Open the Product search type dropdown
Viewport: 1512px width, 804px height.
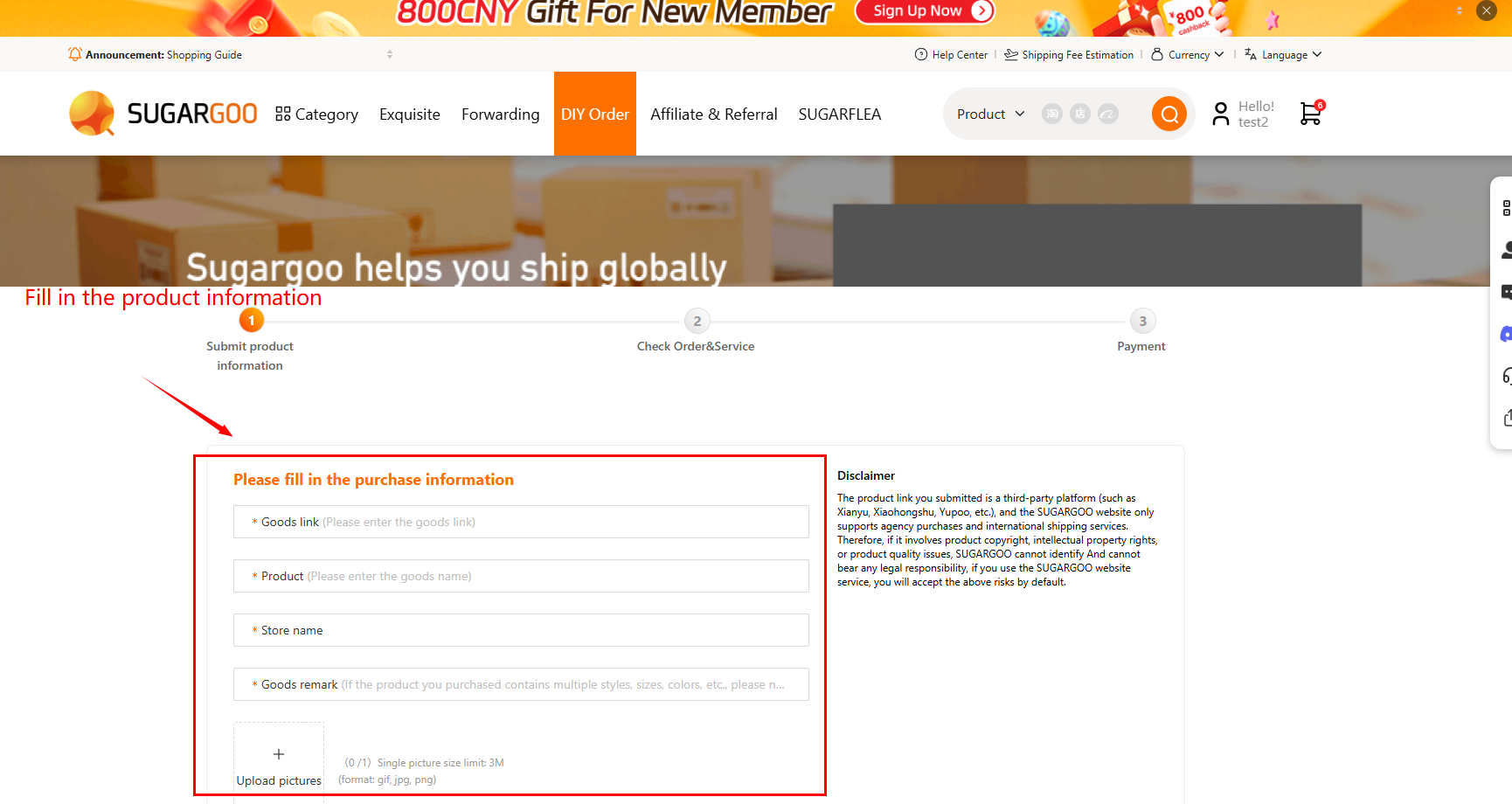(x=988, y=114)
